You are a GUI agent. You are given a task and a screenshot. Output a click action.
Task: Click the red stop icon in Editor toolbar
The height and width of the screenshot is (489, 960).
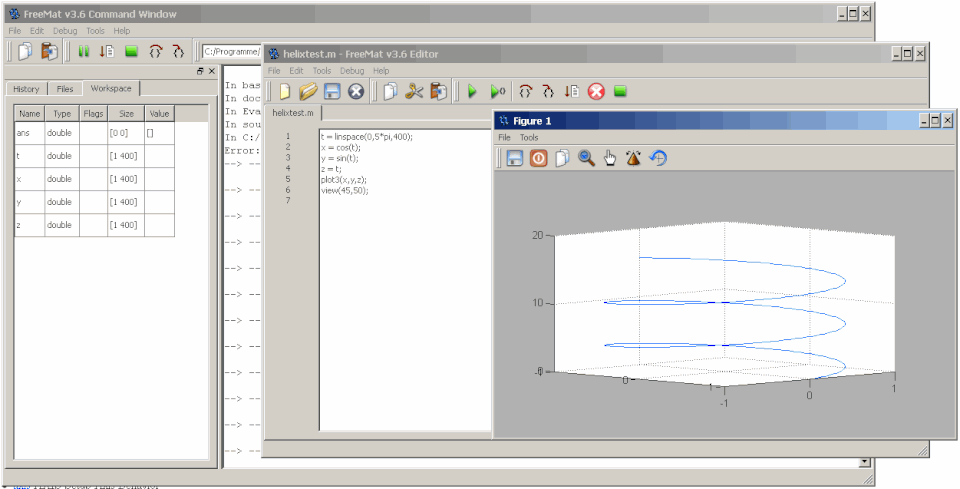pos(596,92)
